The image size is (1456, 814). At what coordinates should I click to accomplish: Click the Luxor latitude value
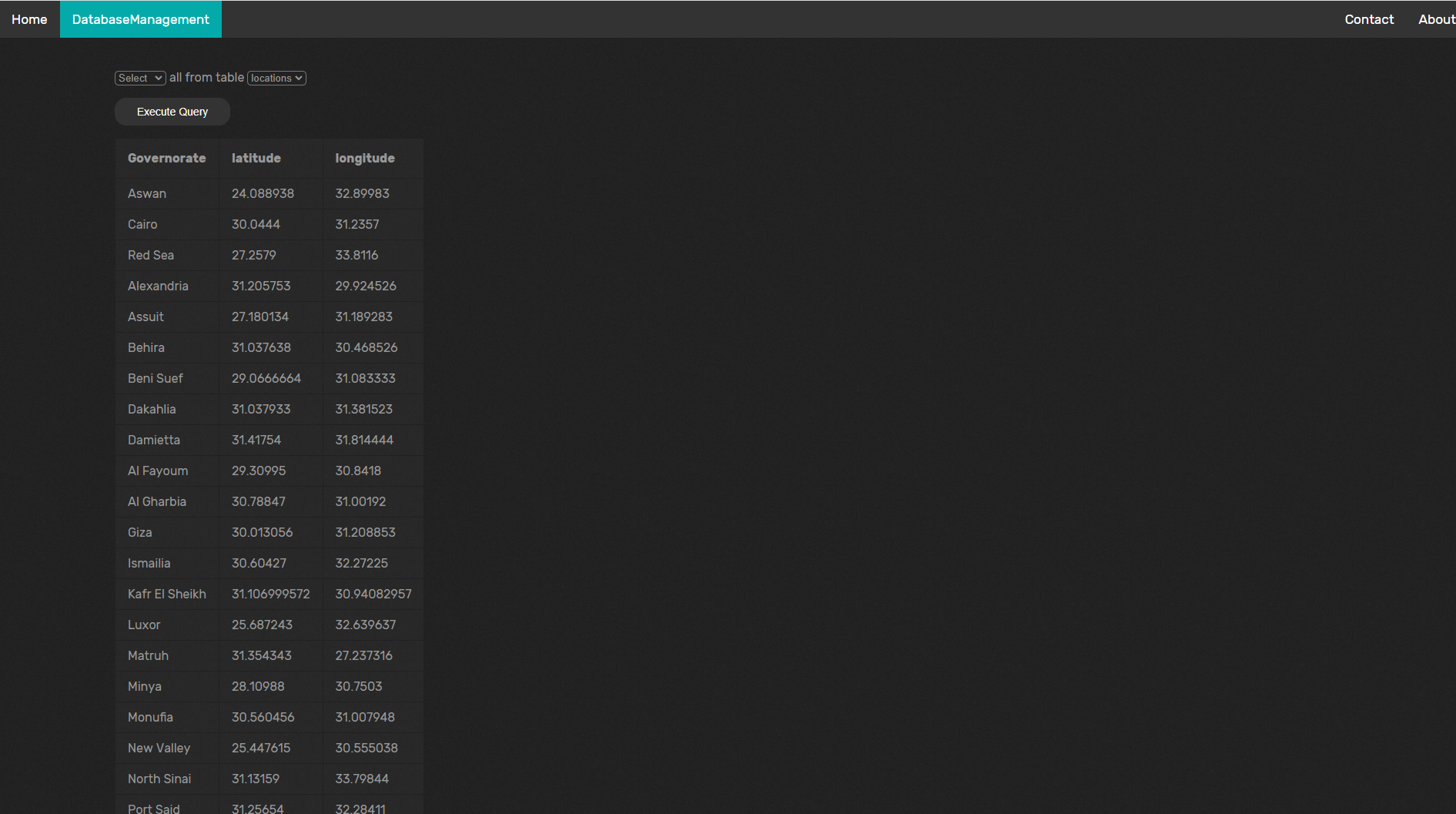tap(262, 625)
